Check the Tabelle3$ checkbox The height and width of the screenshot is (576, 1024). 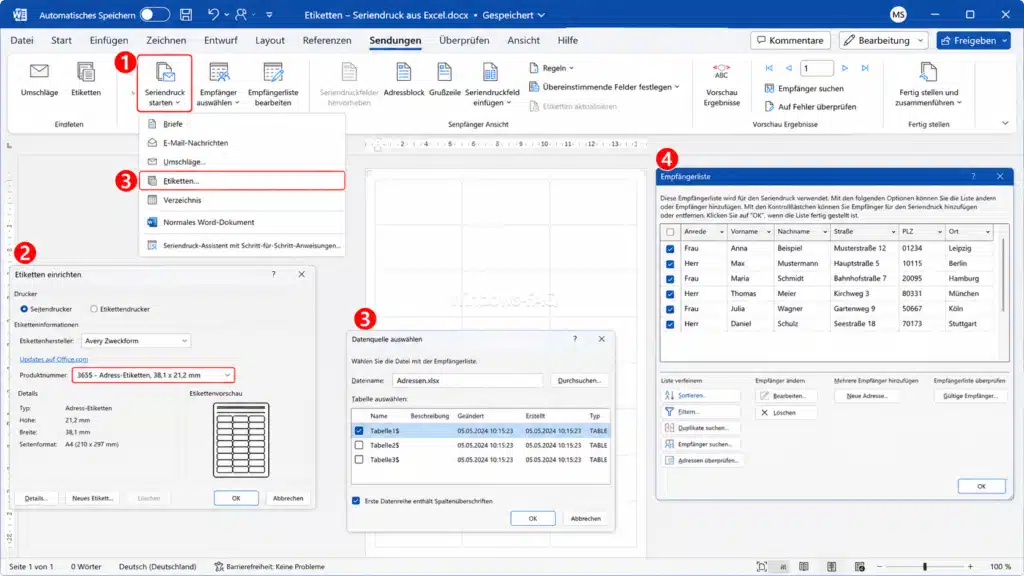[x=359, y=459]
